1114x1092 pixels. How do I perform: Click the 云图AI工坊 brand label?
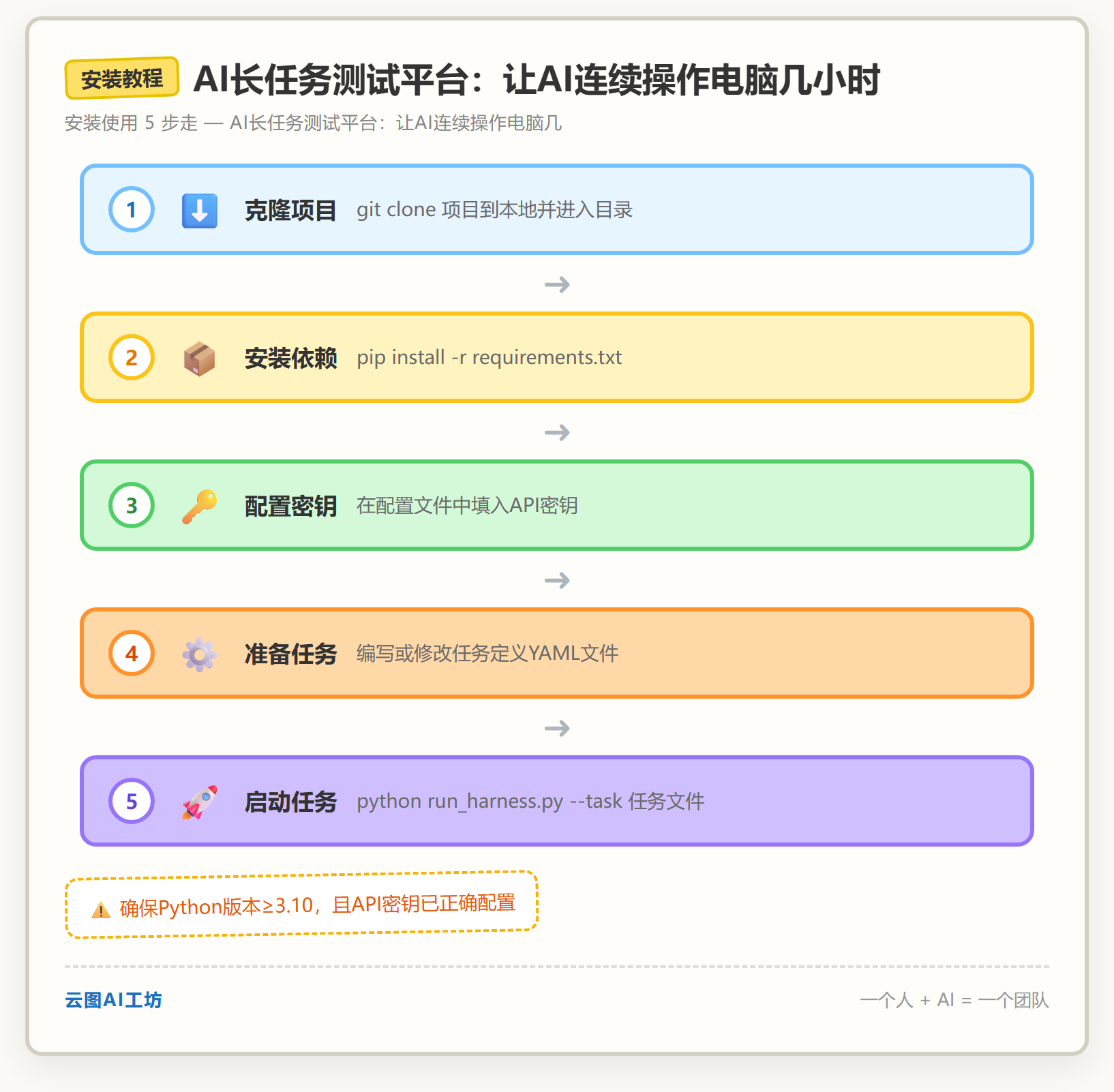coord(113,1000)
